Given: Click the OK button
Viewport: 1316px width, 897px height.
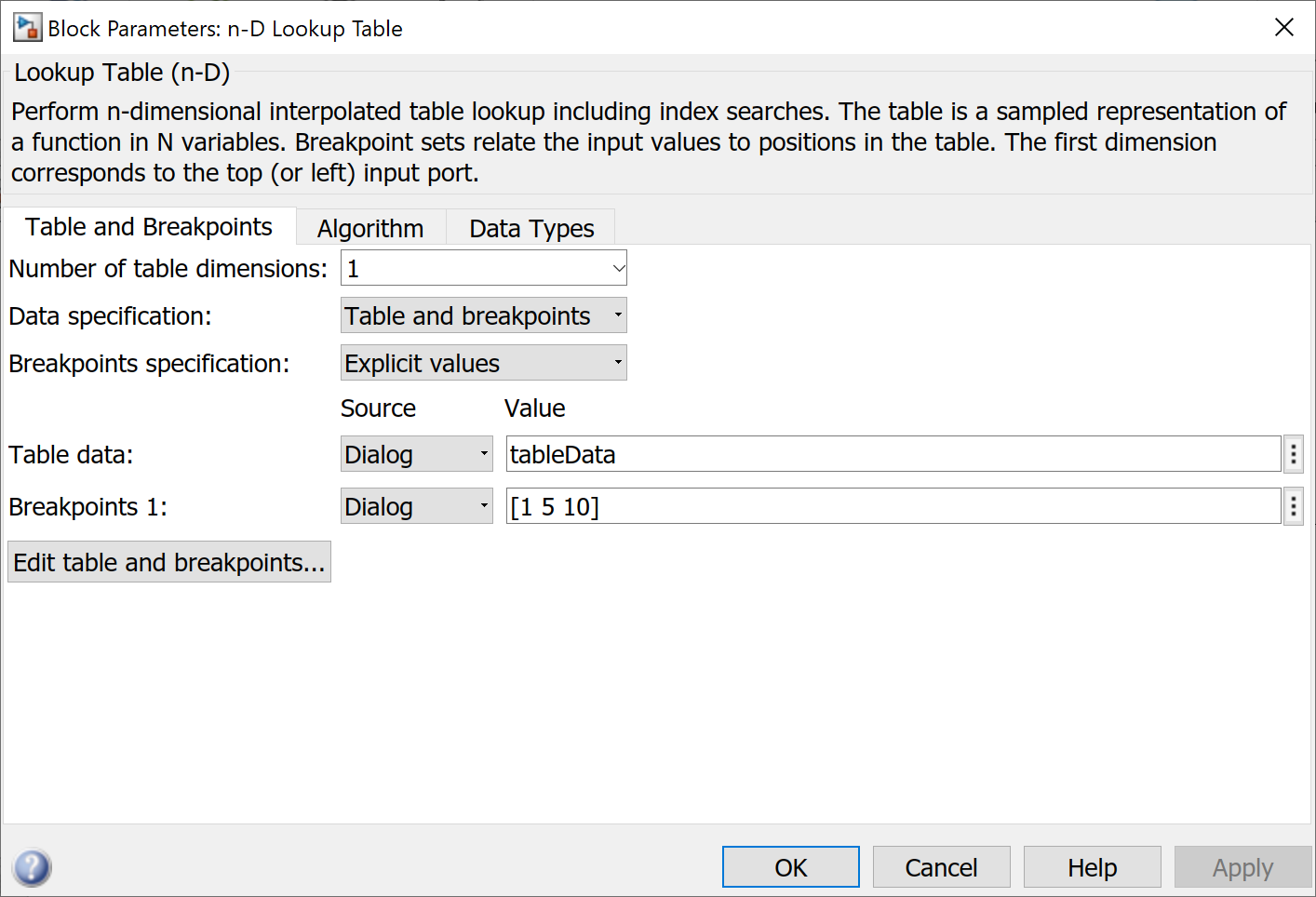Looking at the screenshot, I should coord(790,866).
